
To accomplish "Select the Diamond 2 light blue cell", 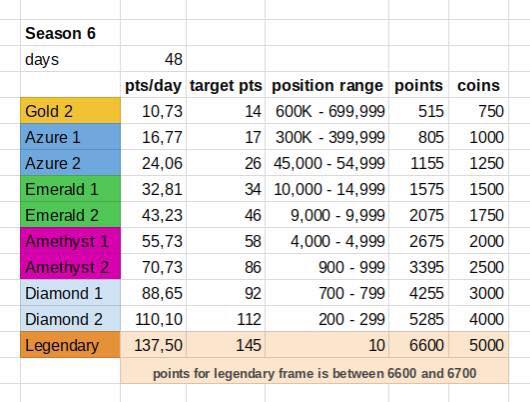I will pyautogui.click(x=70, y=319).
